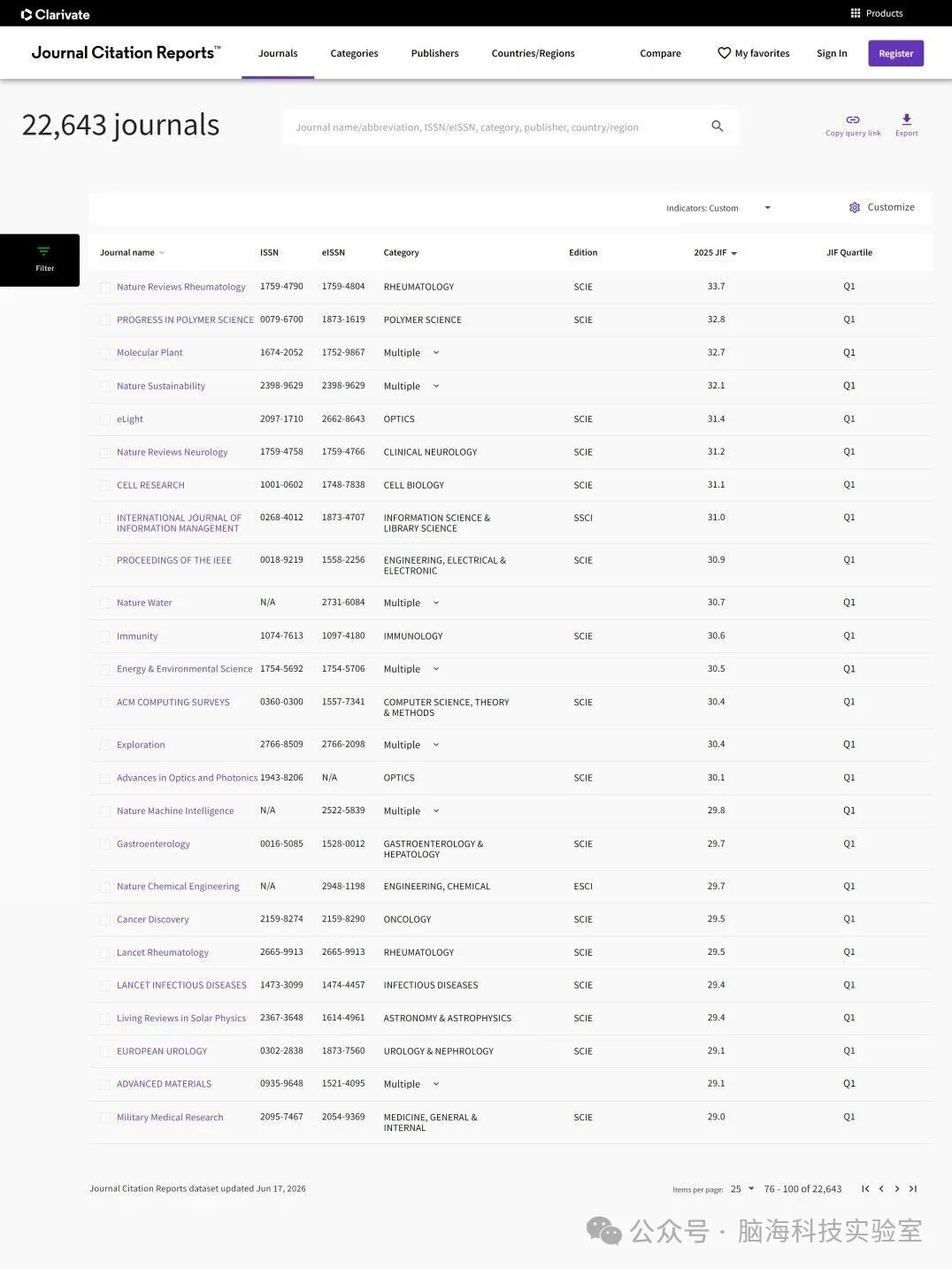Image resolution: width=952 pixels, height=1269 pixels.
Task: Go to first page arrow
Action: 865,1188
